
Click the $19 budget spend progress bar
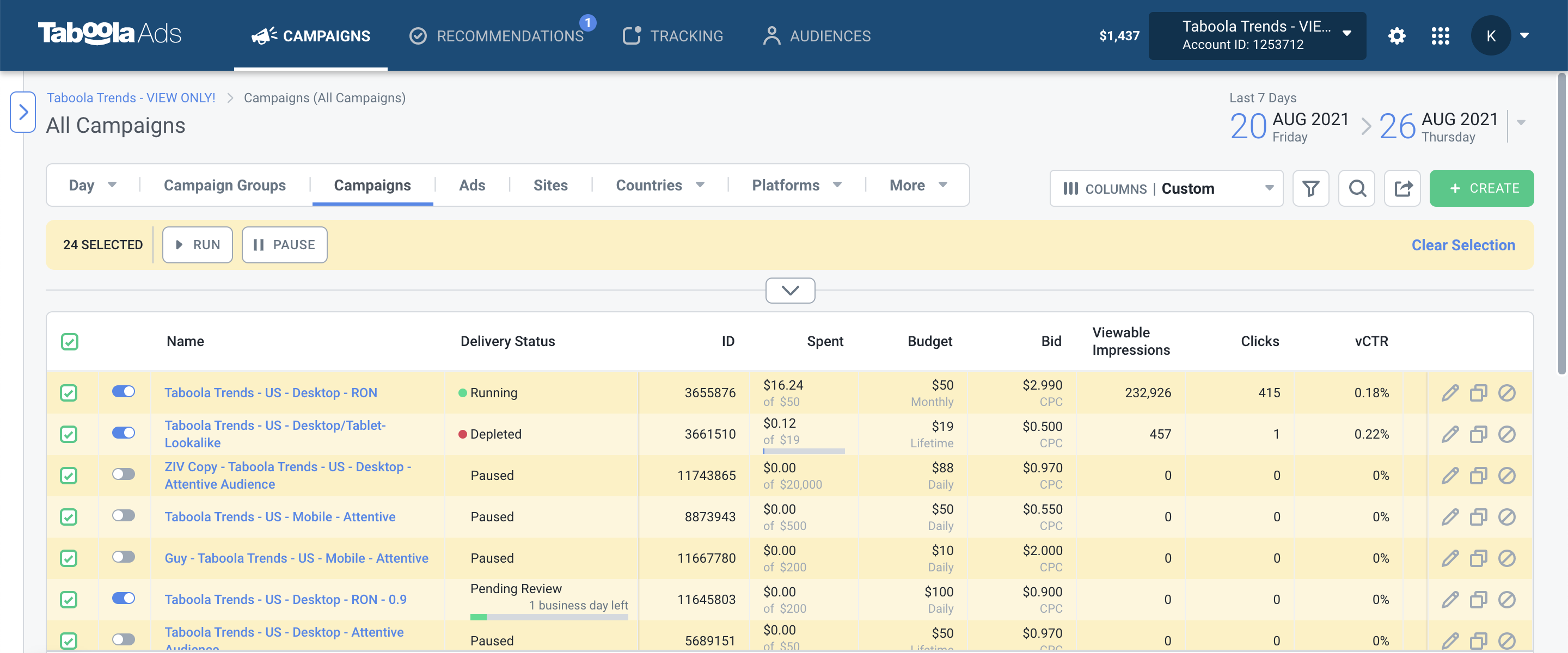point(804,451)
